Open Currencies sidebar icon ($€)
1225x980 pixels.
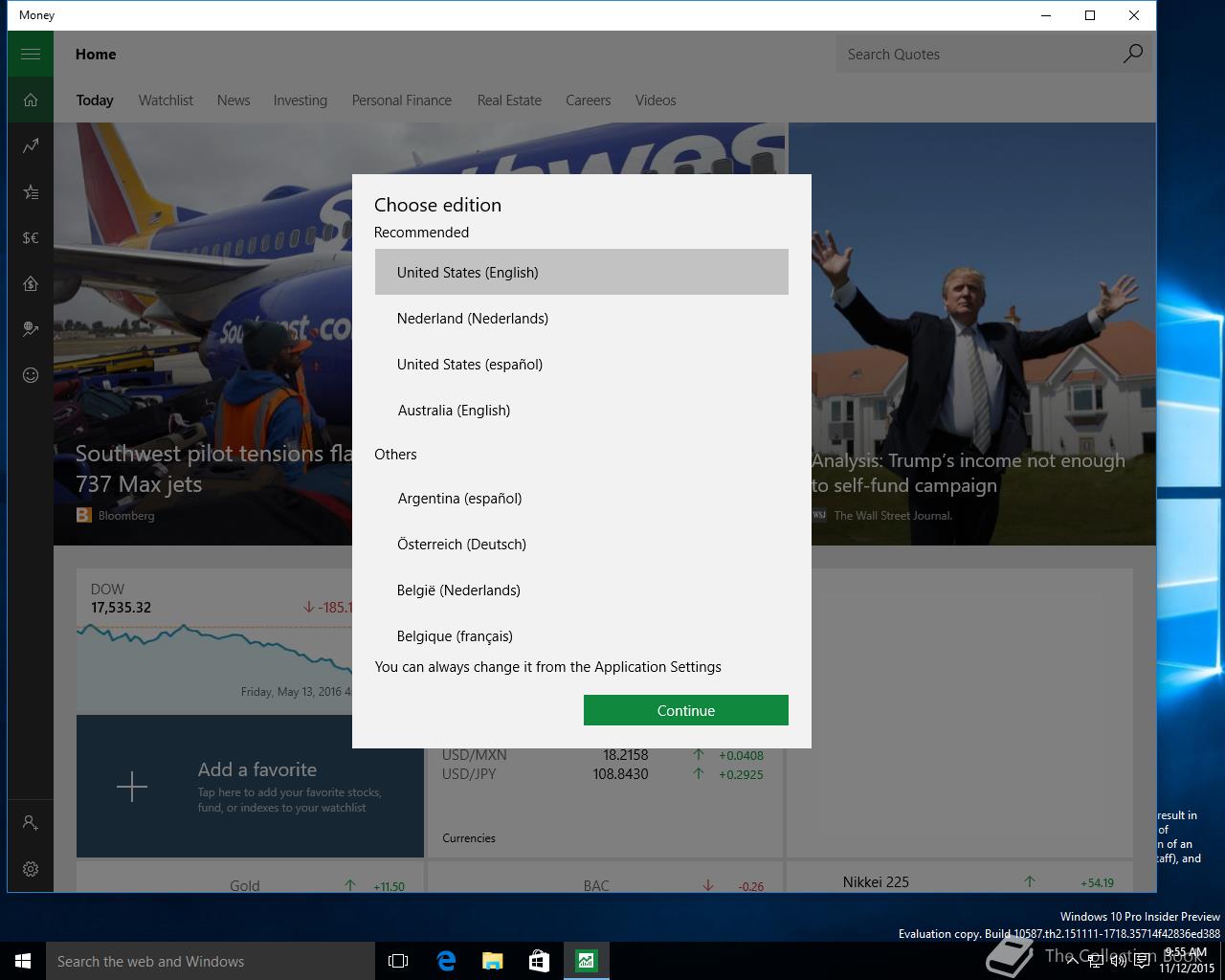pyautogui.click(x=31, y=237)
